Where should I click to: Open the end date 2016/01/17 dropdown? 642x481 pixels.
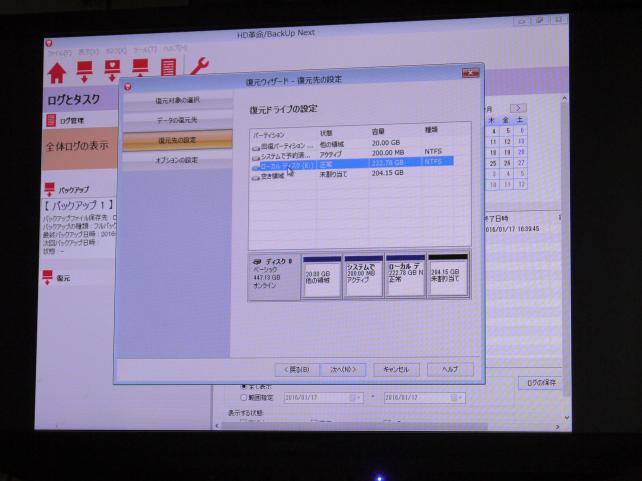(456, 397)
